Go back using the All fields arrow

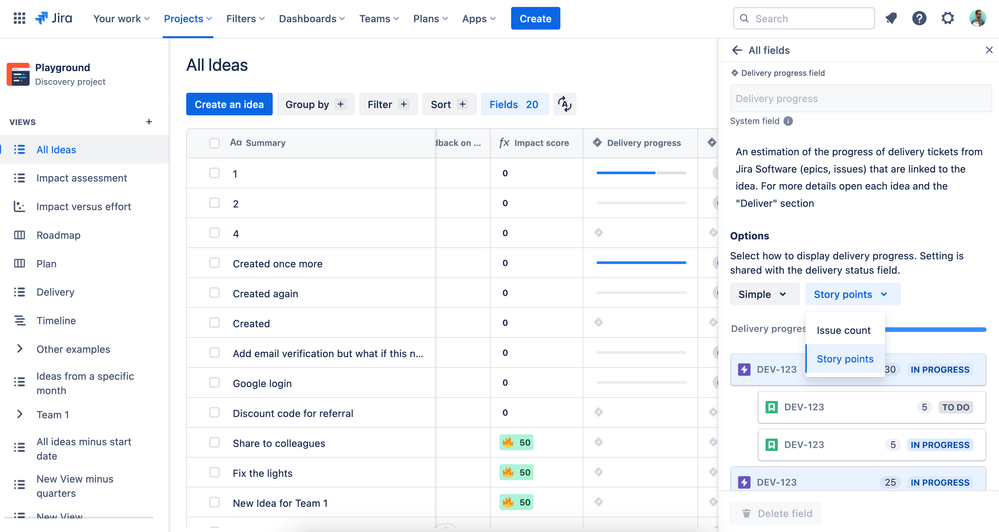coord(737,50)
